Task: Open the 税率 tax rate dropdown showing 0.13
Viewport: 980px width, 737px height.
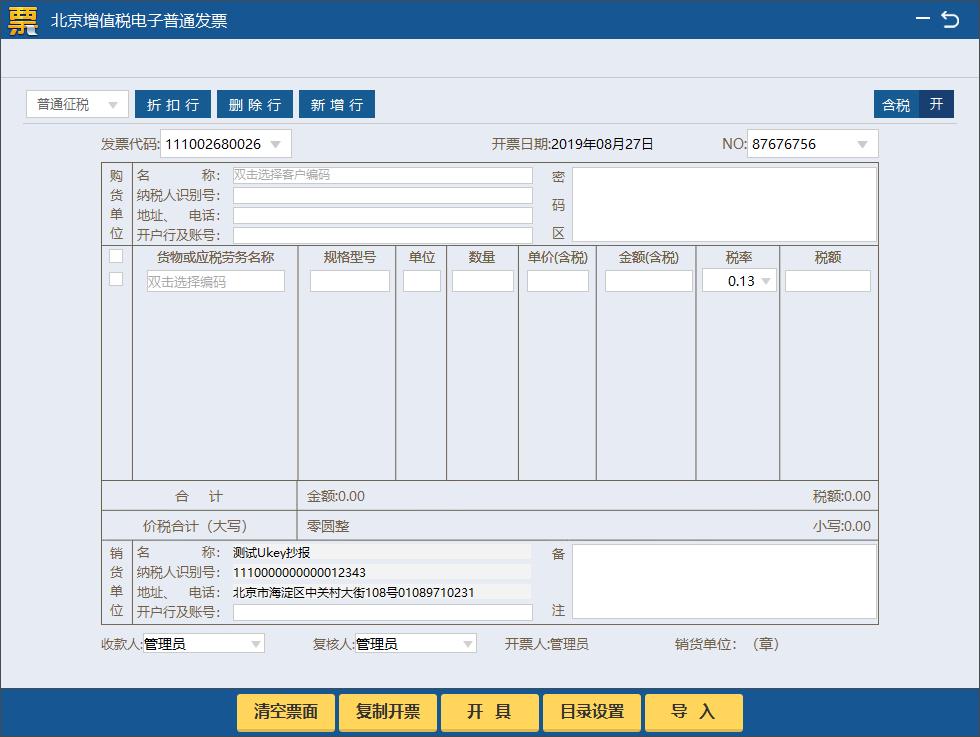Action: [766, 280]
